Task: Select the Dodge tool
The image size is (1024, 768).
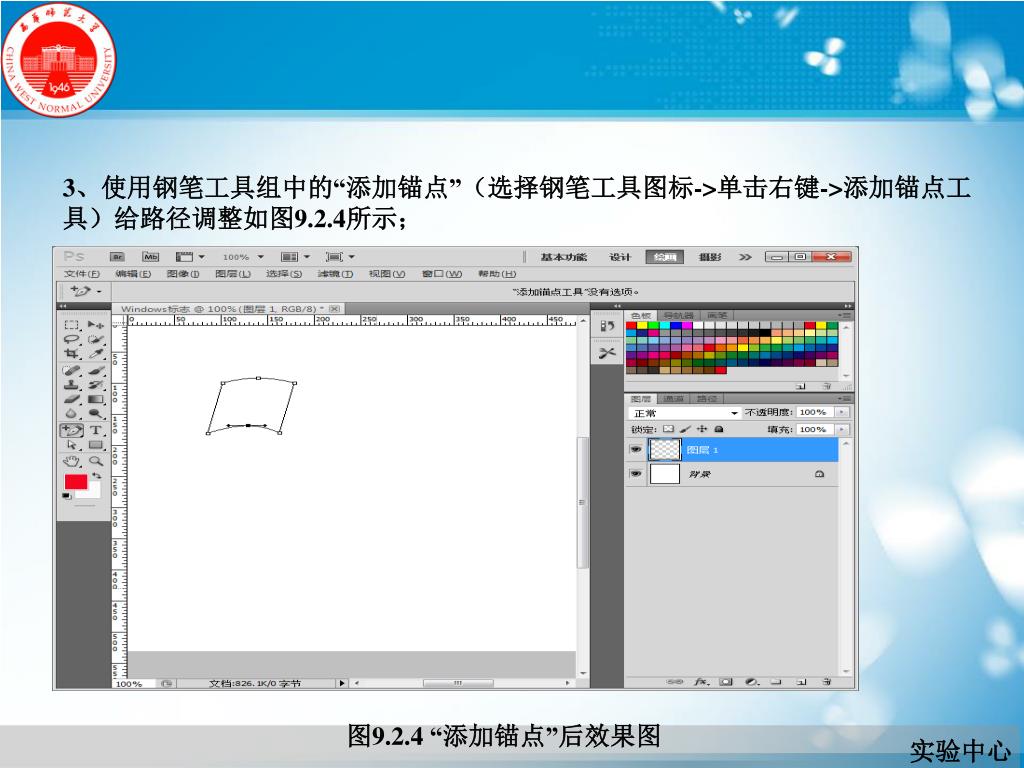Action: (x=96, y=413)
